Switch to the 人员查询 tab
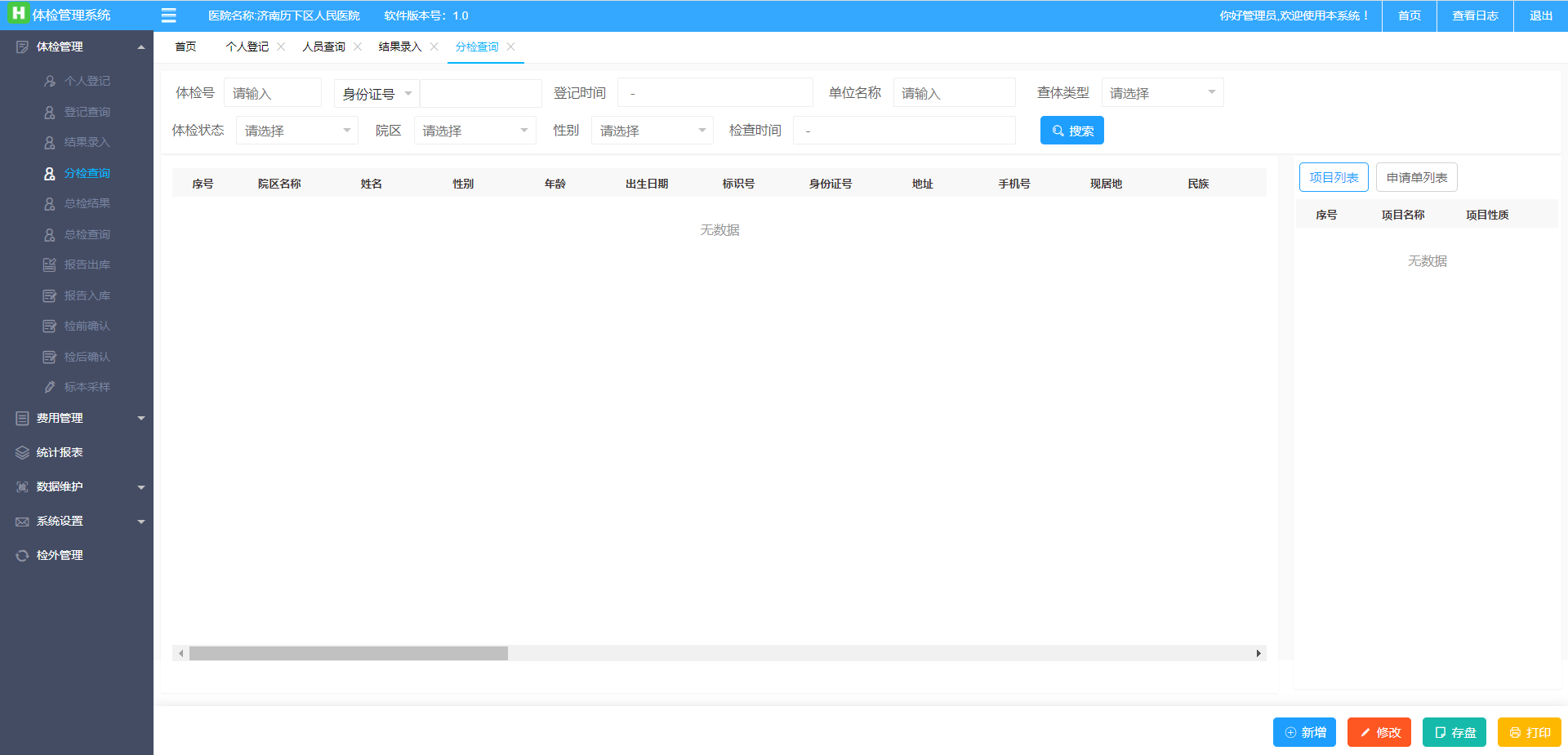 click(x=323, y=47)
